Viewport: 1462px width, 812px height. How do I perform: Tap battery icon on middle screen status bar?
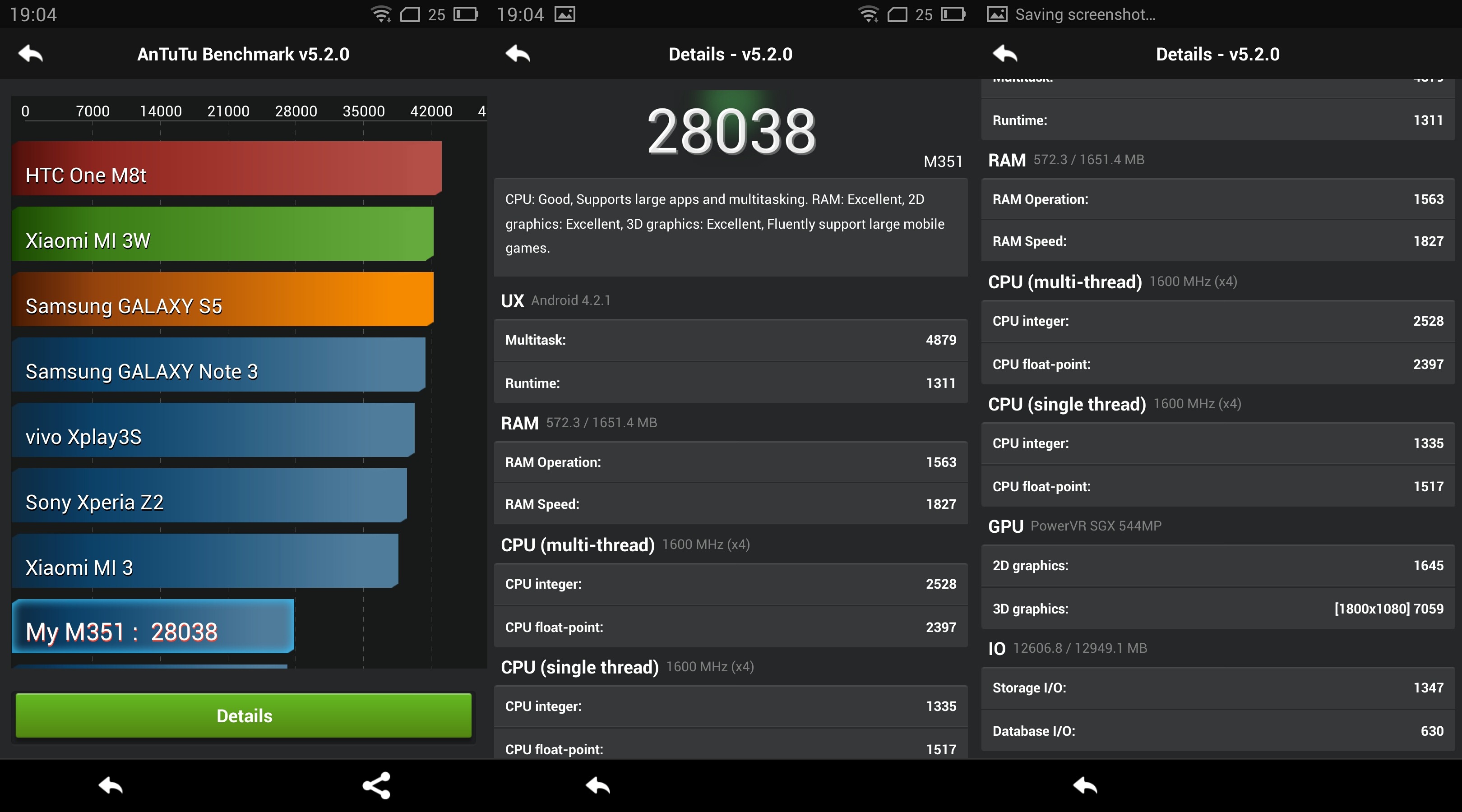(953, 14)
